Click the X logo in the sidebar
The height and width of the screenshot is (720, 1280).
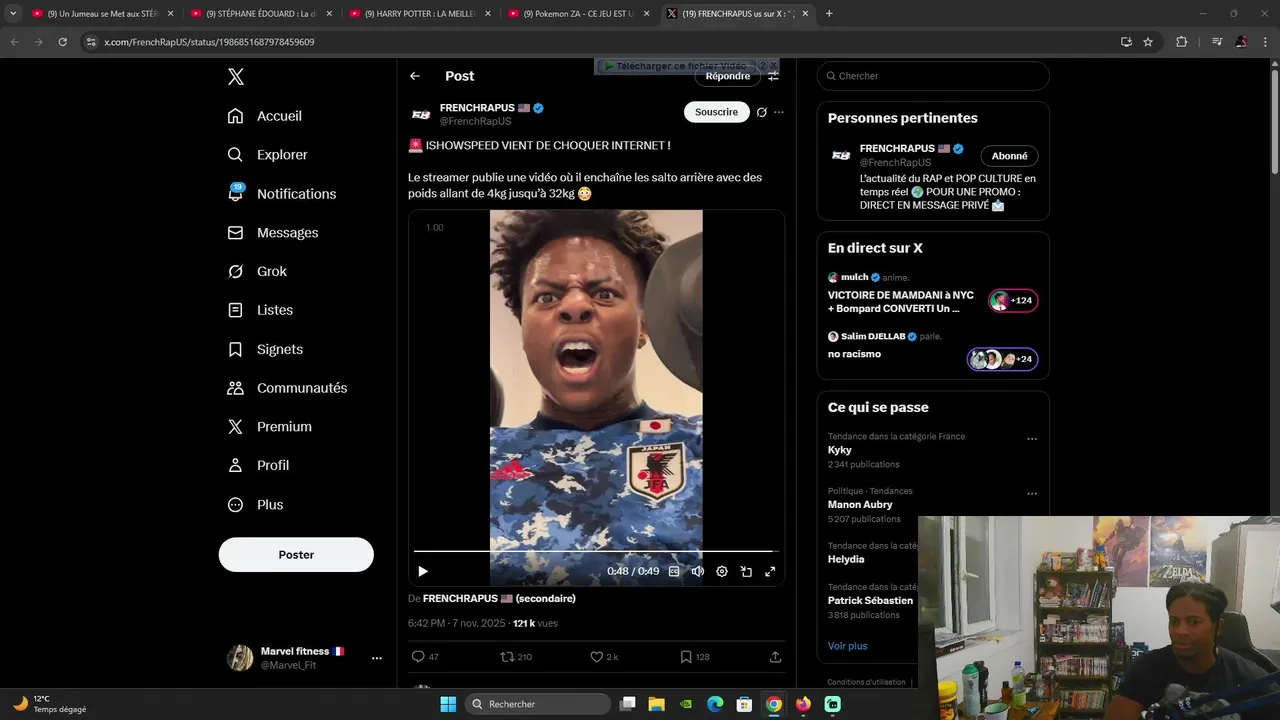click(x=235, y=77)
